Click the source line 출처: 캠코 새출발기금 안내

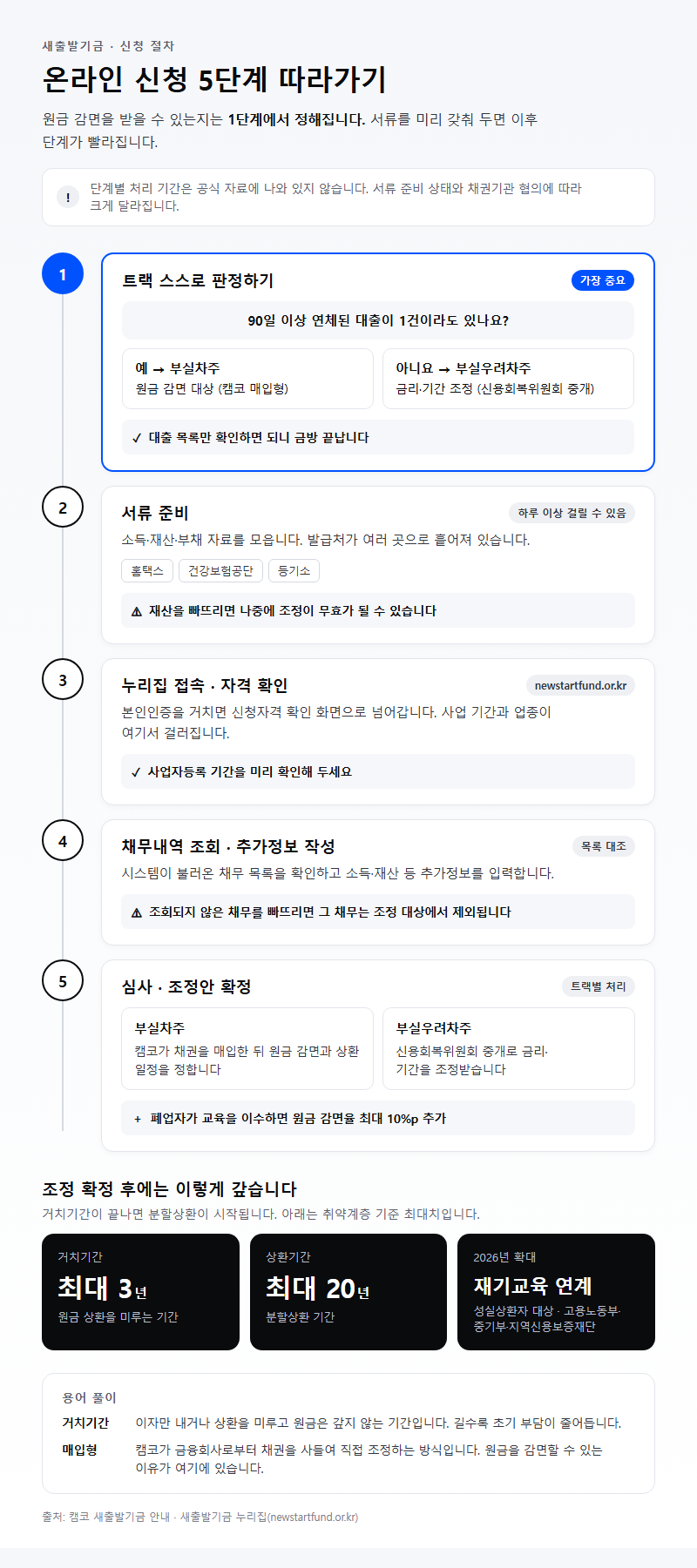pyautogui.click(x=200, y=1517)
